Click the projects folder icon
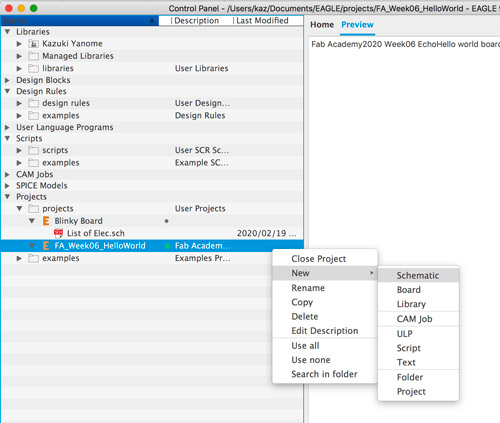Screen dimensions: 500x423 point(33,209)
